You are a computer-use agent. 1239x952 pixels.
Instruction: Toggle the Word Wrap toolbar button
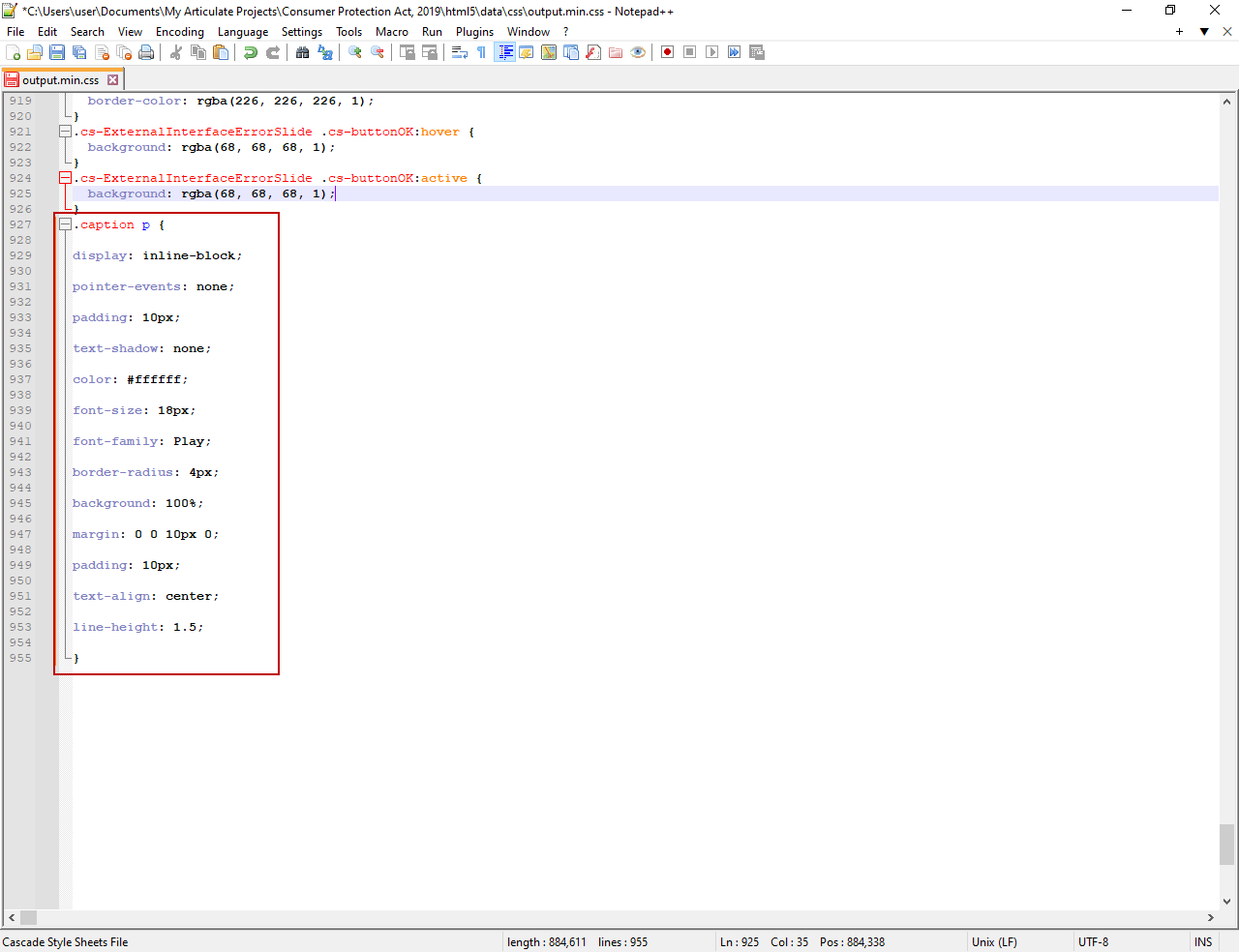click(460, 52)
